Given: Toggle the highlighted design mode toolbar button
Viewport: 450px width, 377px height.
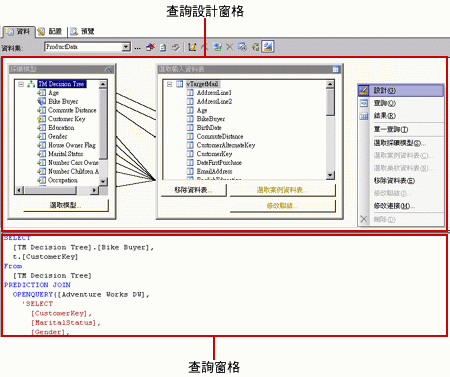Looking at the screenshot, I should [268, 47].
